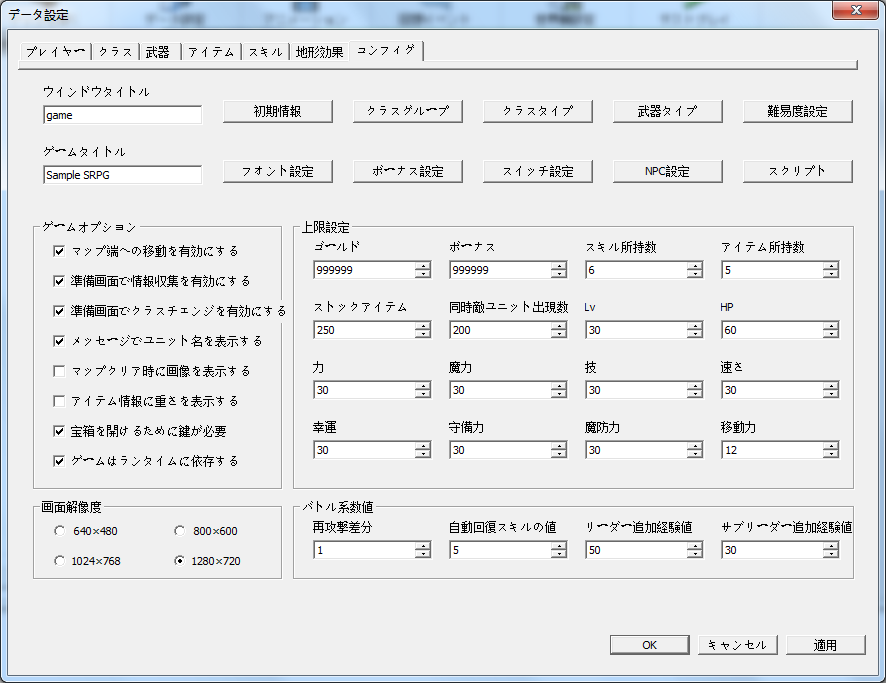The height and width of the screenshot is (683, 886).
Task: Click the 移動力 value field
Action: point(772,450)
